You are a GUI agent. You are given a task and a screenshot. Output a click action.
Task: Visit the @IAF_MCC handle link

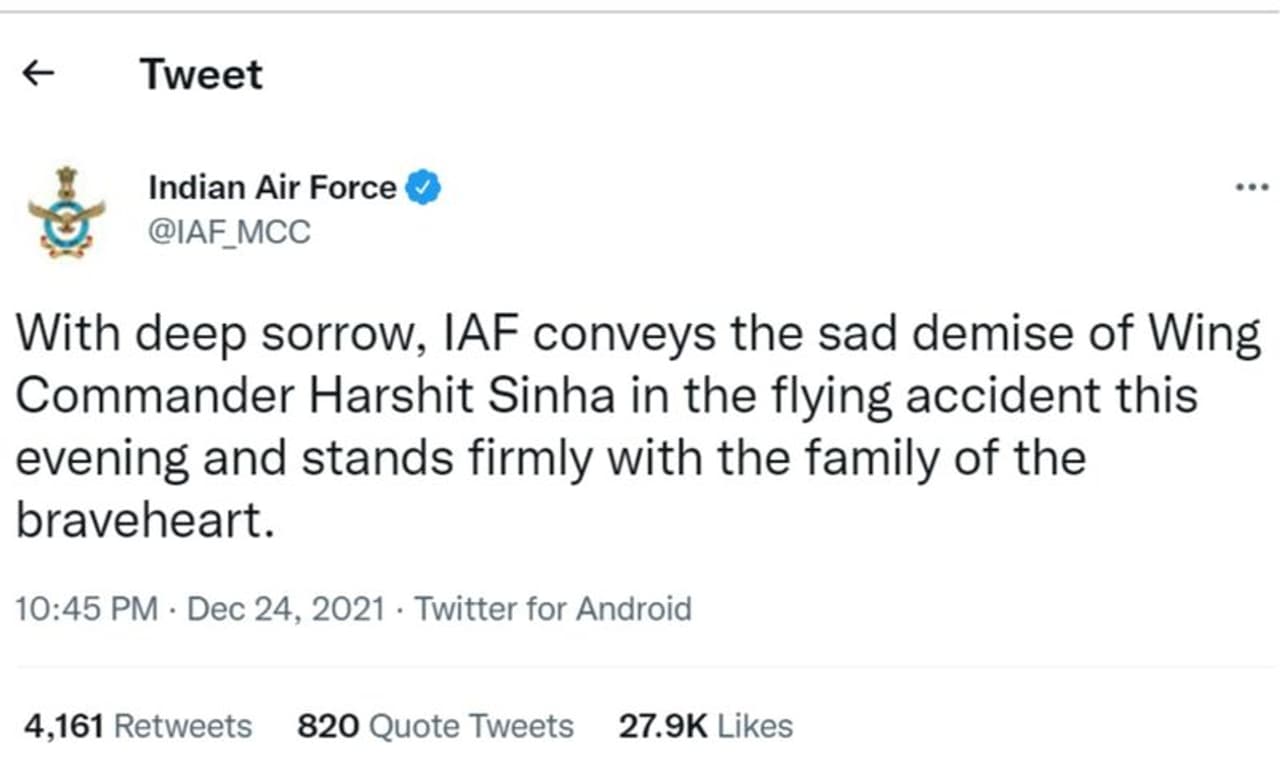pyautogui.click(x=229, y=233)
